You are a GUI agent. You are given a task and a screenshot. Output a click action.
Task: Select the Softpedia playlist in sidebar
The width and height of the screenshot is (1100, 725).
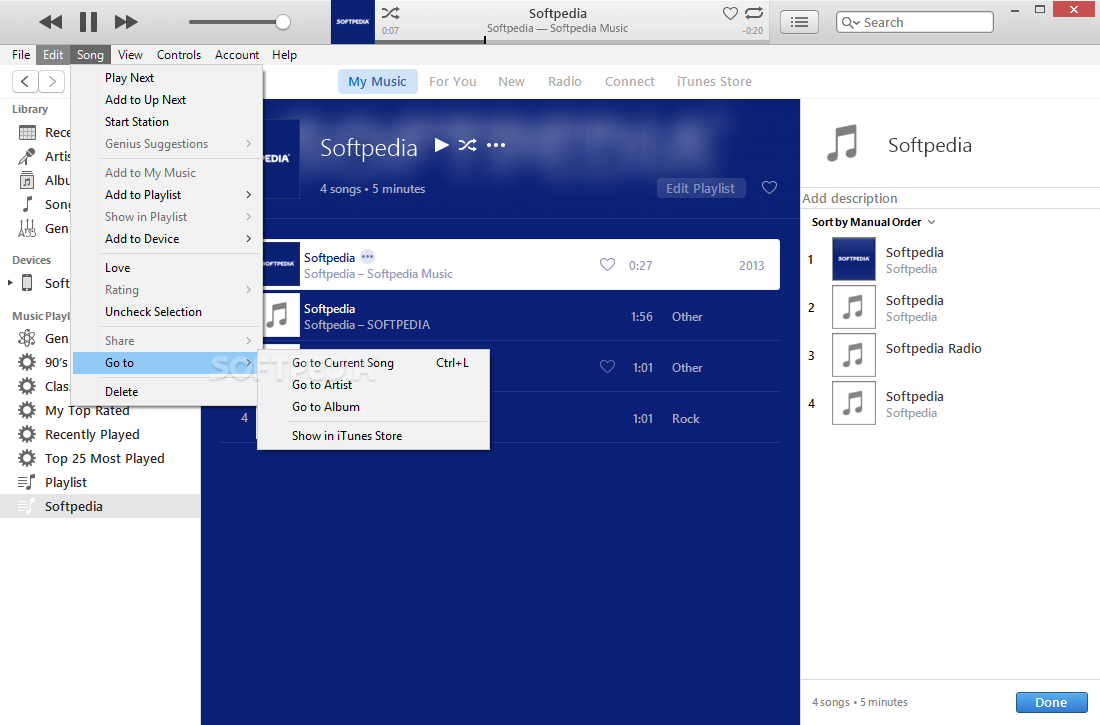coord(100,506)
